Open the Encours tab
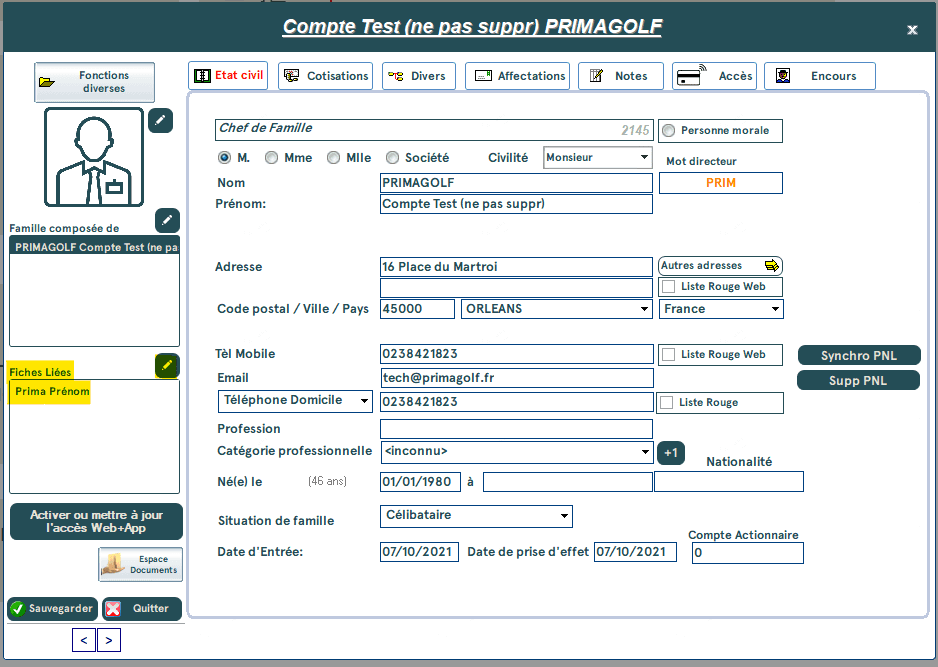938x667 pixels. point(820,76)
